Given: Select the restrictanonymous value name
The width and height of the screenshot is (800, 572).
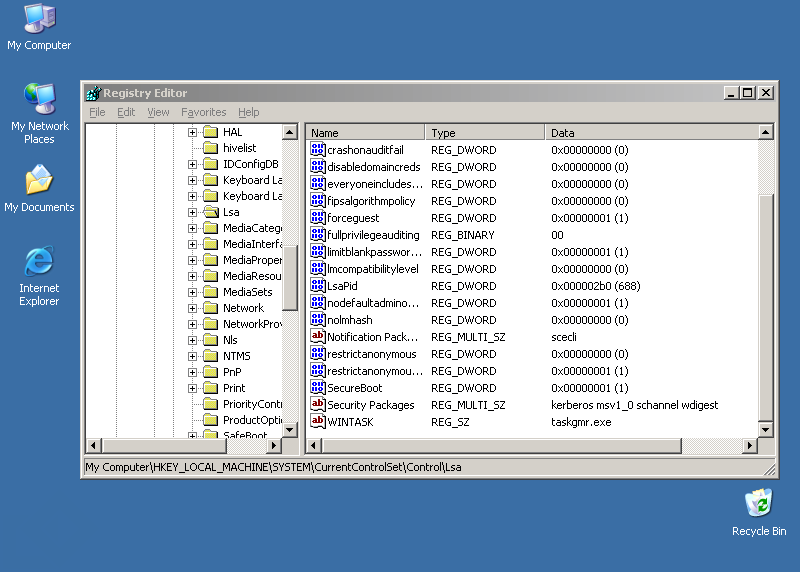Looking at the screenshot, I should pos(371,354).
